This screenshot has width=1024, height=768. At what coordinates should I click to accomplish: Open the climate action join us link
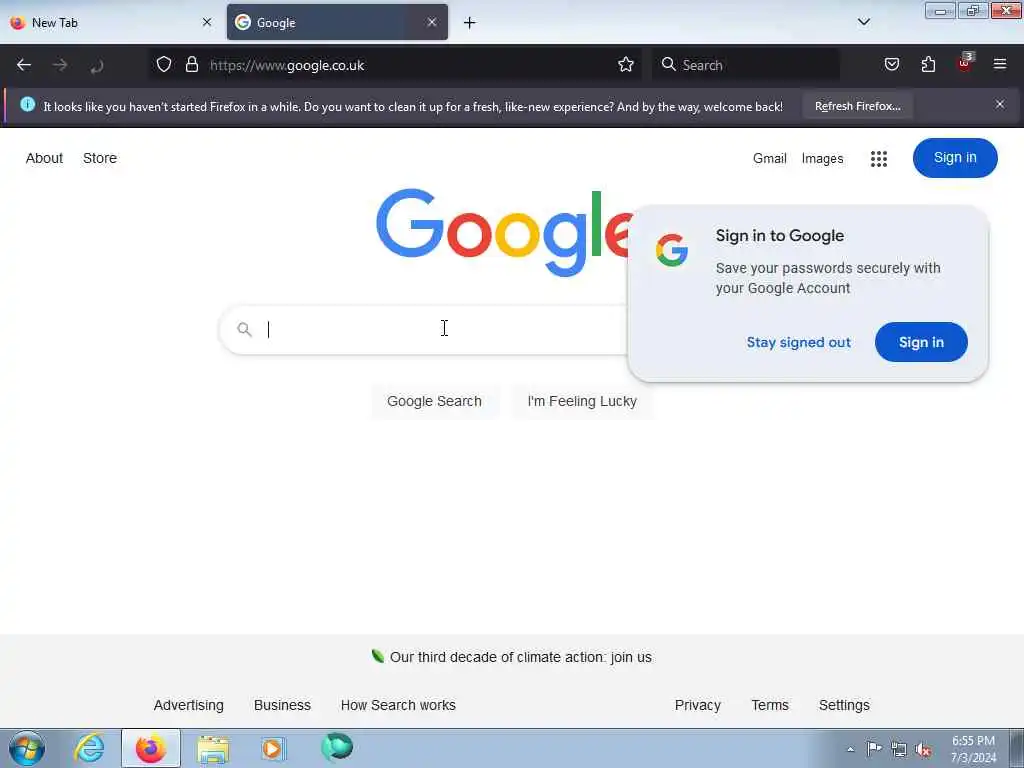(520, 657)
